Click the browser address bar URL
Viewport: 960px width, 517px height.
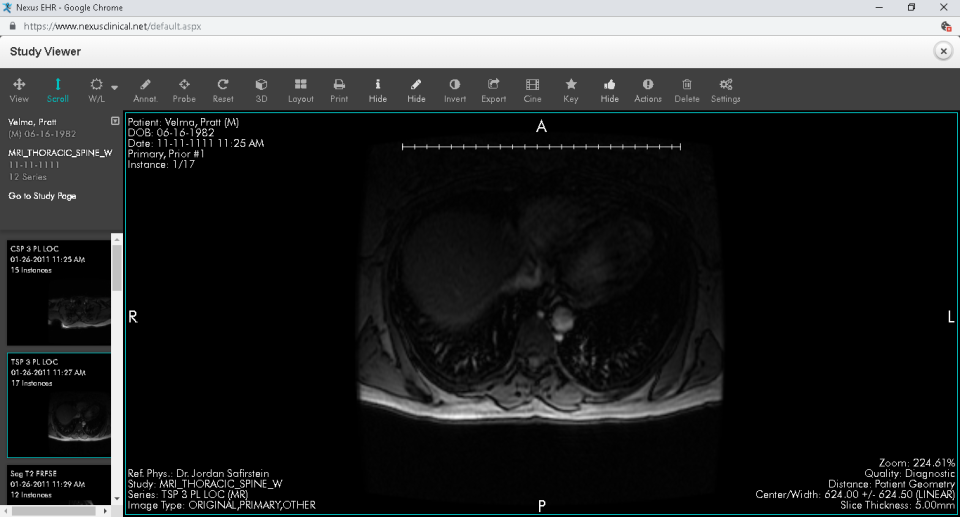coord(112,26)
